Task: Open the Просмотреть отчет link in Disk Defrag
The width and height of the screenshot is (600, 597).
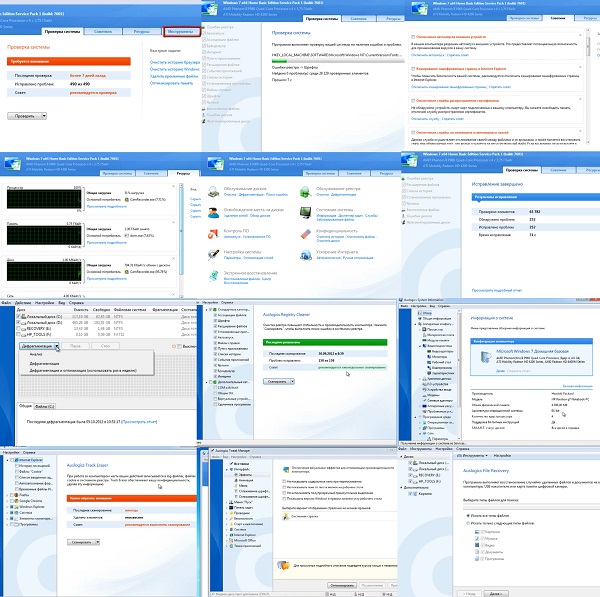Action: pyautogui.click(x=139, y=422)
